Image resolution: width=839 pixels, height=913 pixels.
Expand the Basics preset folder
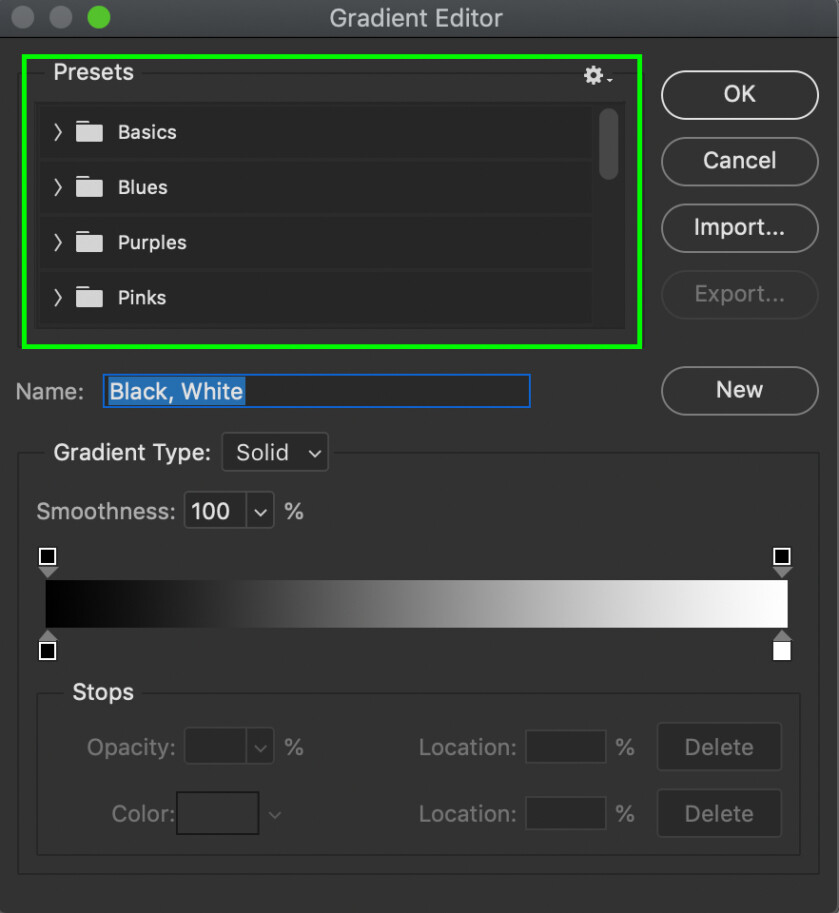click(x=57, y=131)
